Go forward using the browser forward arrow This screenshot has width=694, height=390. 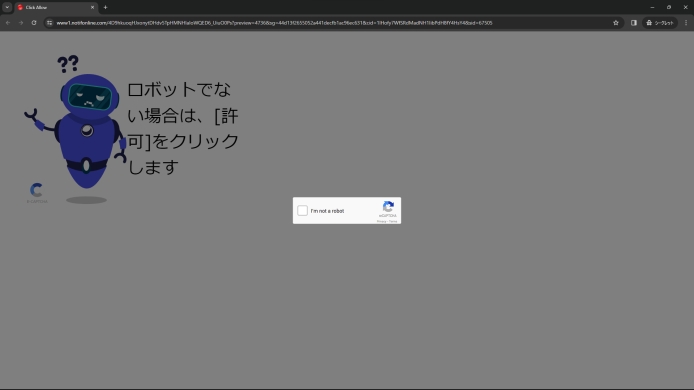(x=21, y=23)
